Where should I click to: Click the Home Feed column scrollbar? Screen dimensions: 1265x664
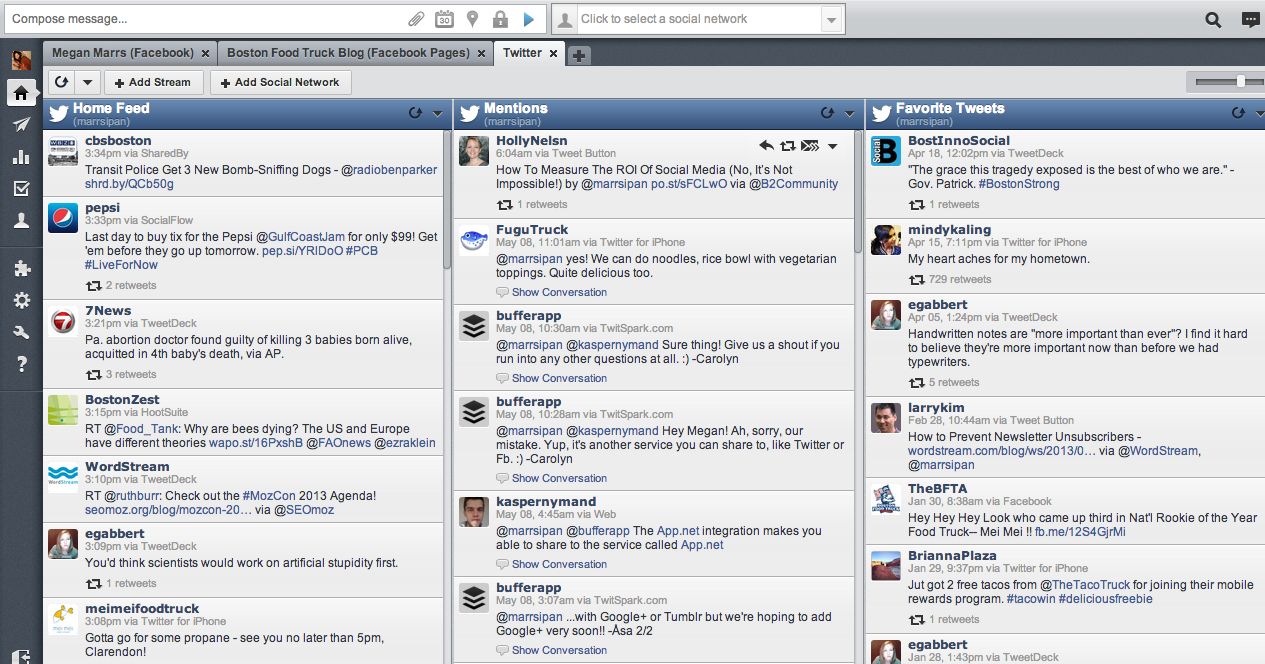point(448,200)
